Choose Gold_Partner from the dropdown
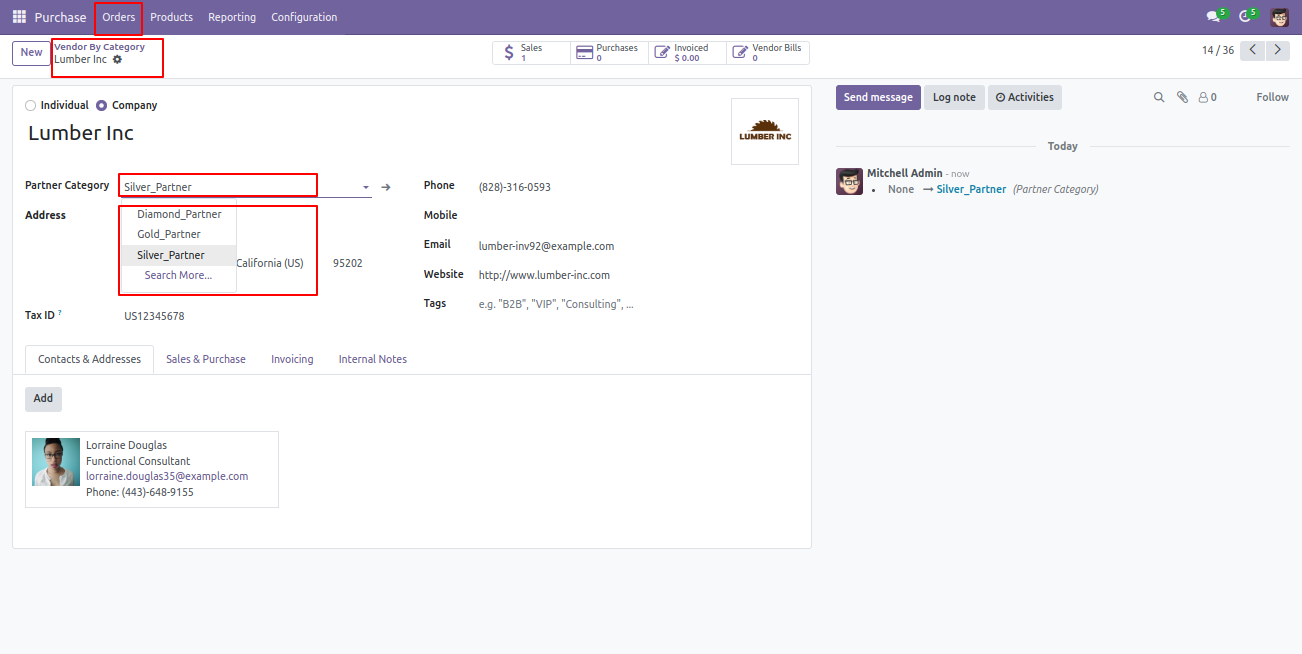 [178, 234]
